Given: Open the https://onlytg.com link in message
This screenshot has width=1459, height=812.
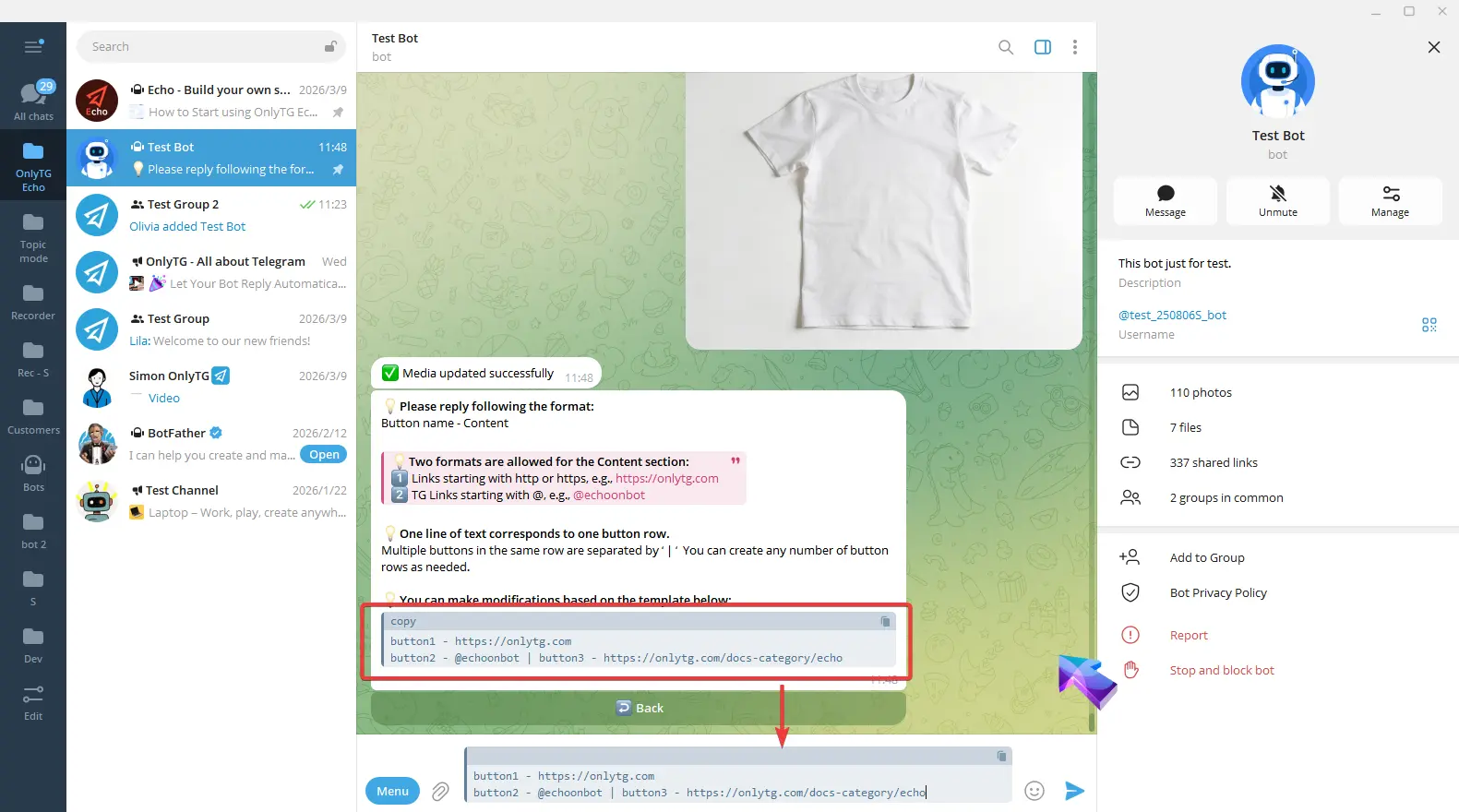Looking at the screenshot, I should coord(666,478).
